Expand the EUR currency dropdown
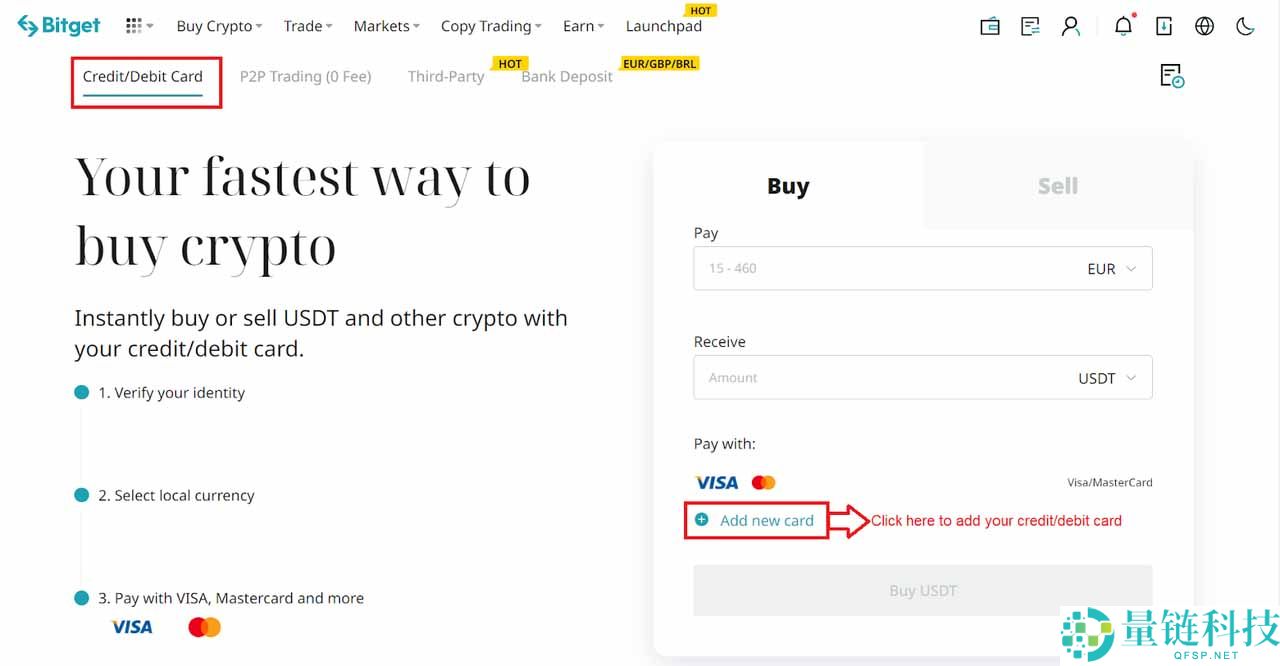The height and width of the screenshot is (666, 1280). click(1111, 269)
